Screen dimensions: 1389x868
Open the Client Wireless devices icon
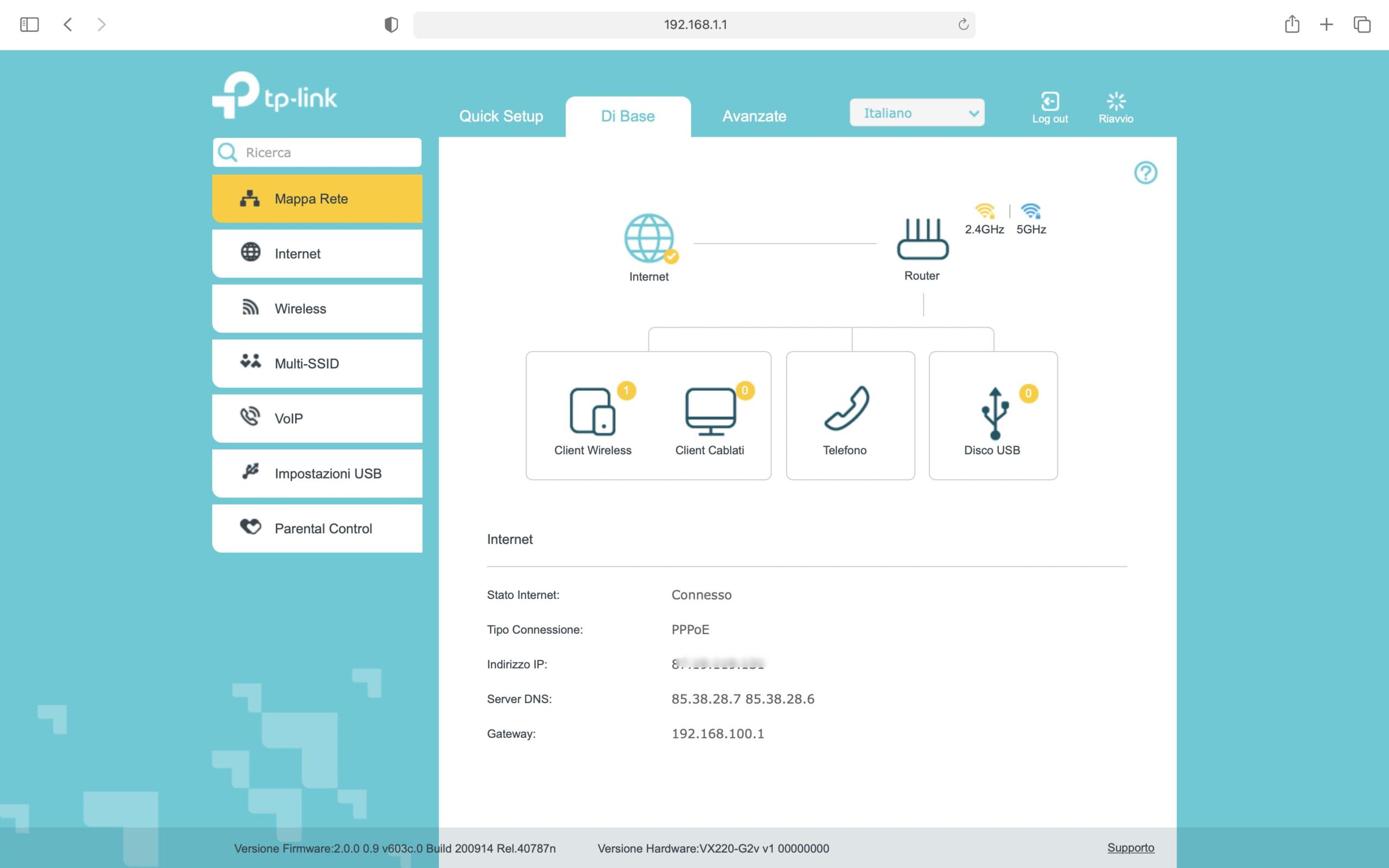(x=592, y=412)
